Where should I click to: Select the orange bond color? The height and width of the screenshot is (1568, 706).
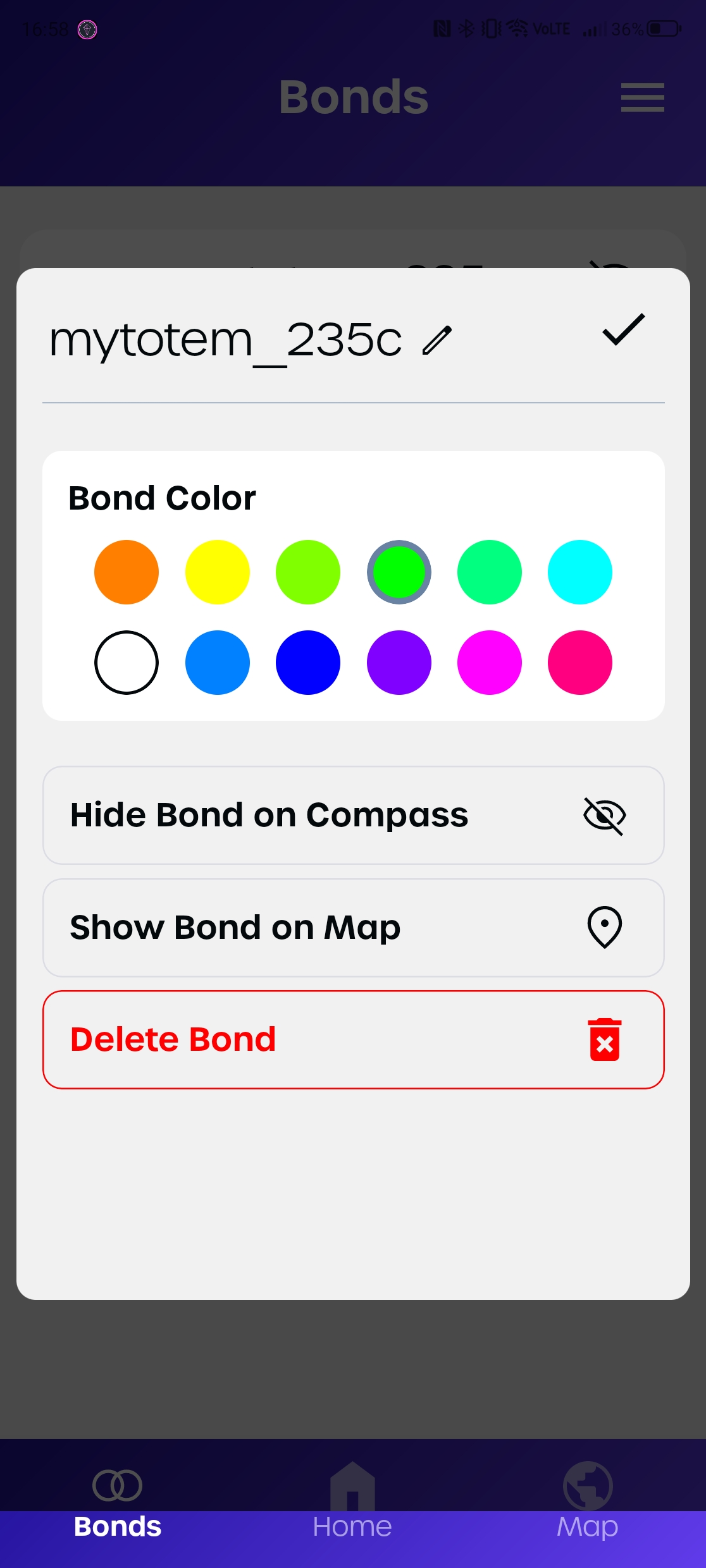click(127, 572)
